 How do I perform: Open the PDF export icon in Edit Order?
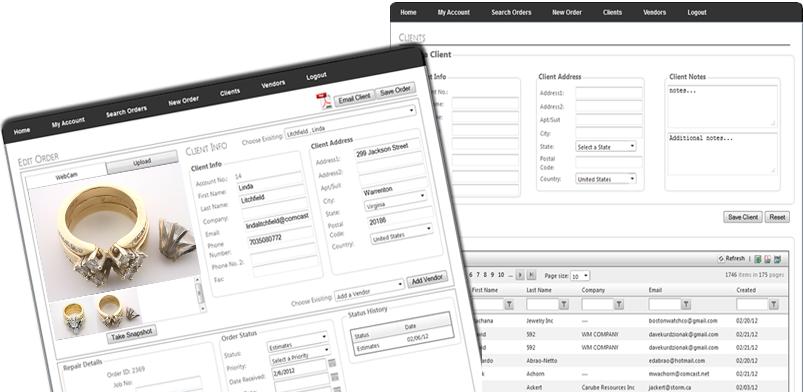click(x=323, y=100)
